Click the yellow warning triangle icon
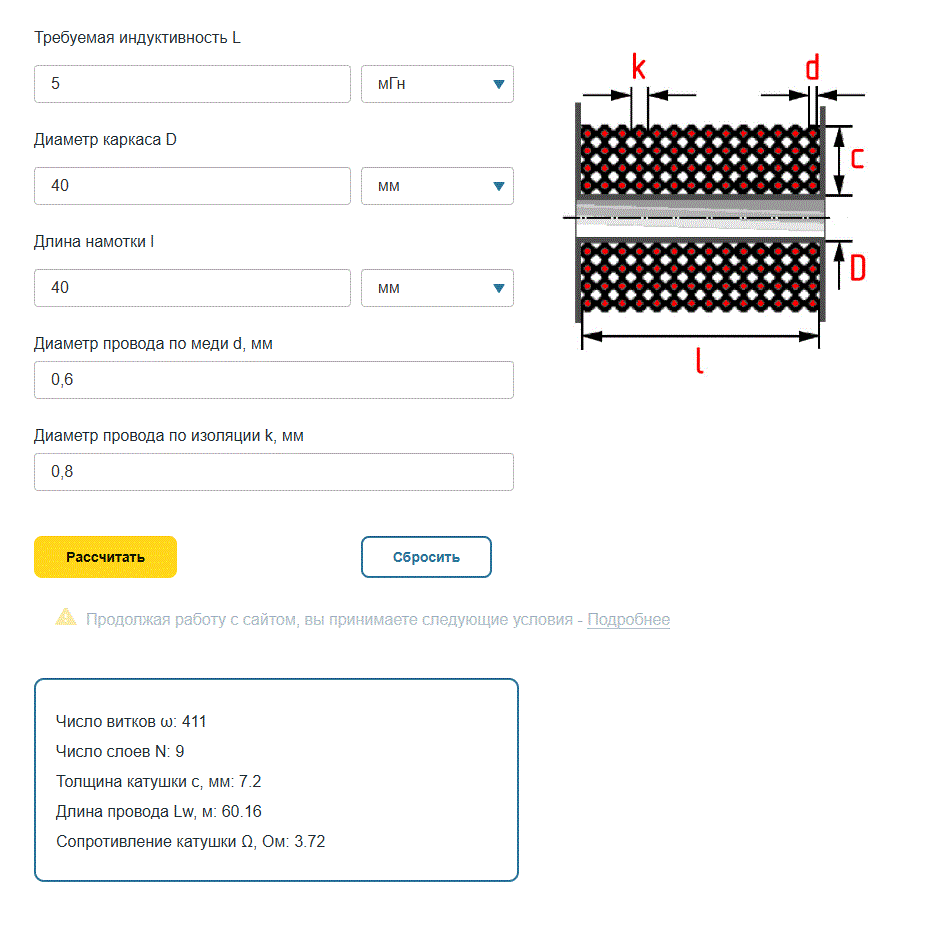The image size is (936, 925). (x=66, y=617)
